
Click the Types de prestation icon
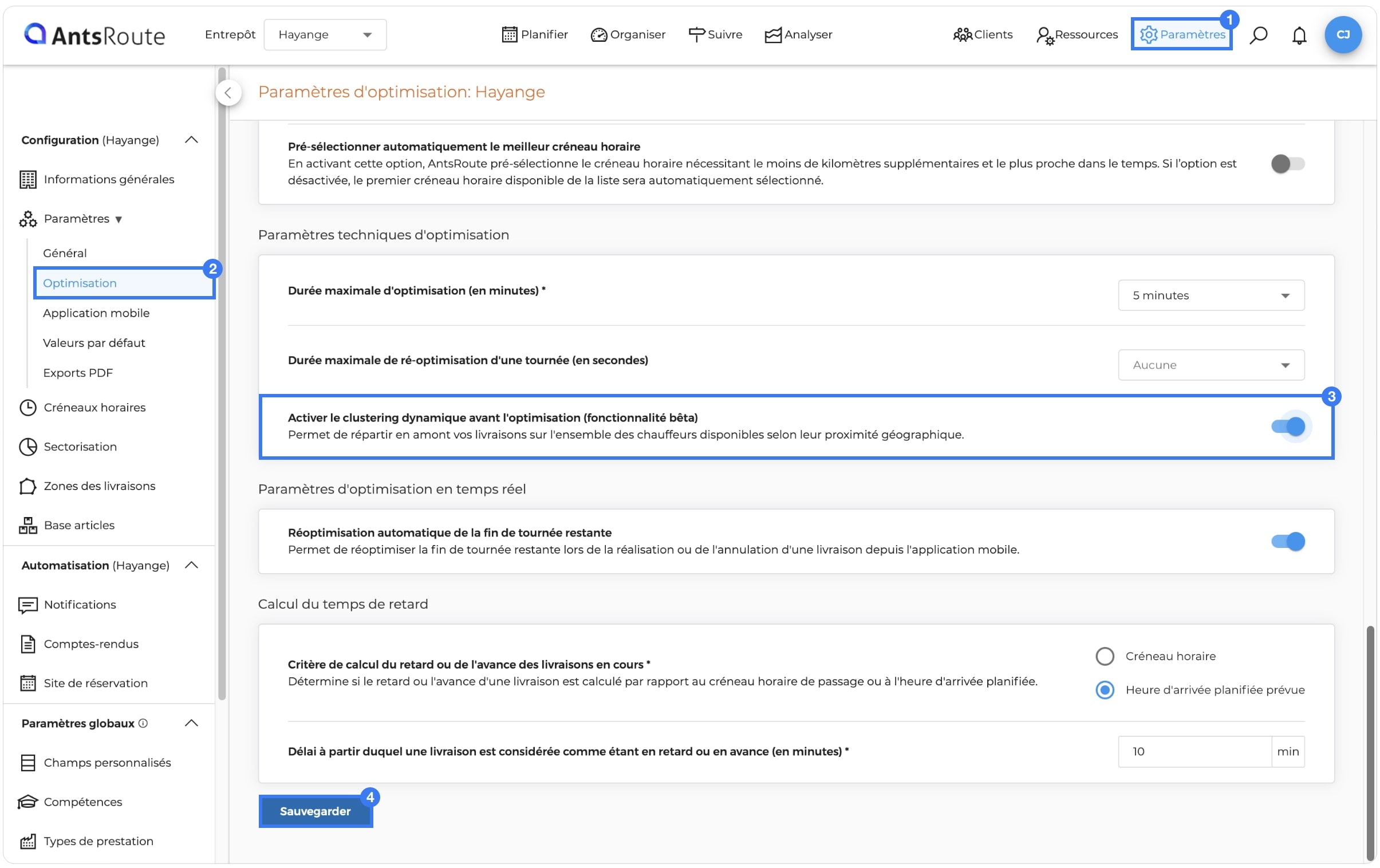click(27, 841)
